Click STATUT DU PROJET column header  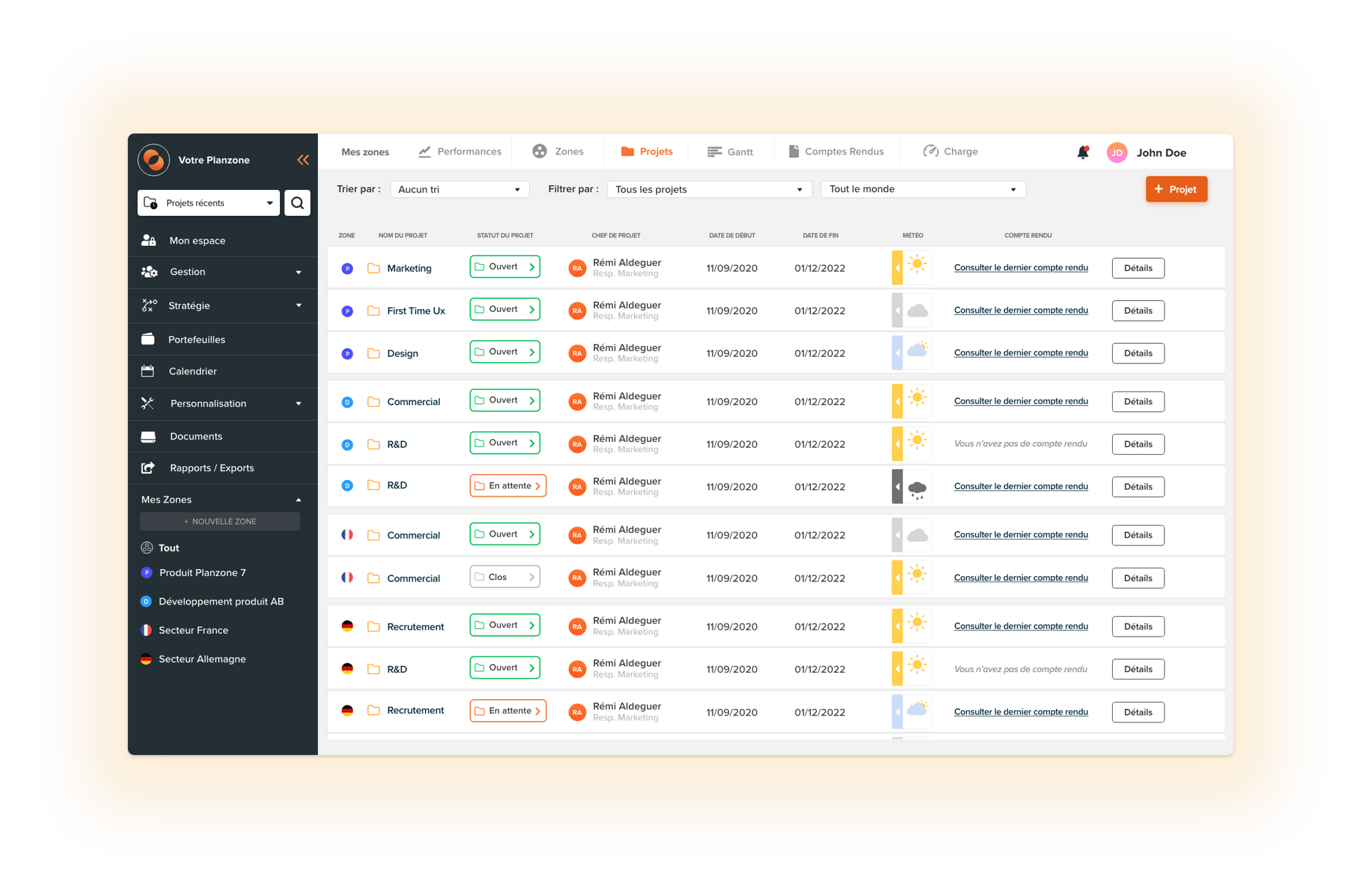505,236
